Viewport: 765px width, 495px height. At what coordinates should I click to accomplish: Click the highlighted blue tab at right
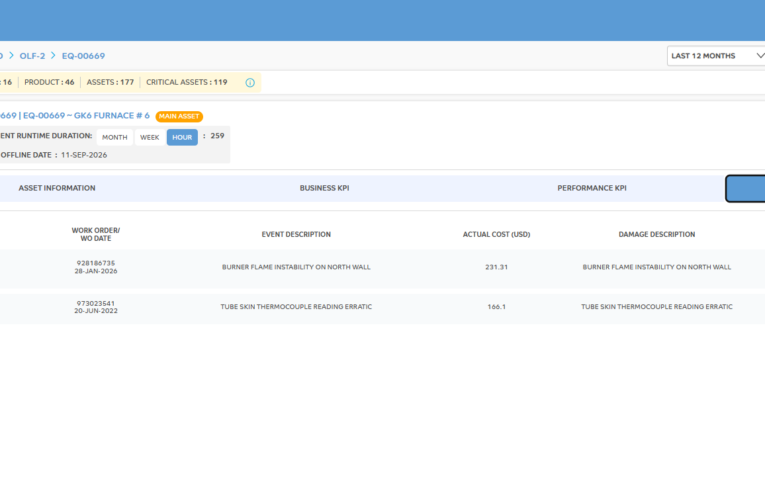pyautogui.click(x=745, y=188)
